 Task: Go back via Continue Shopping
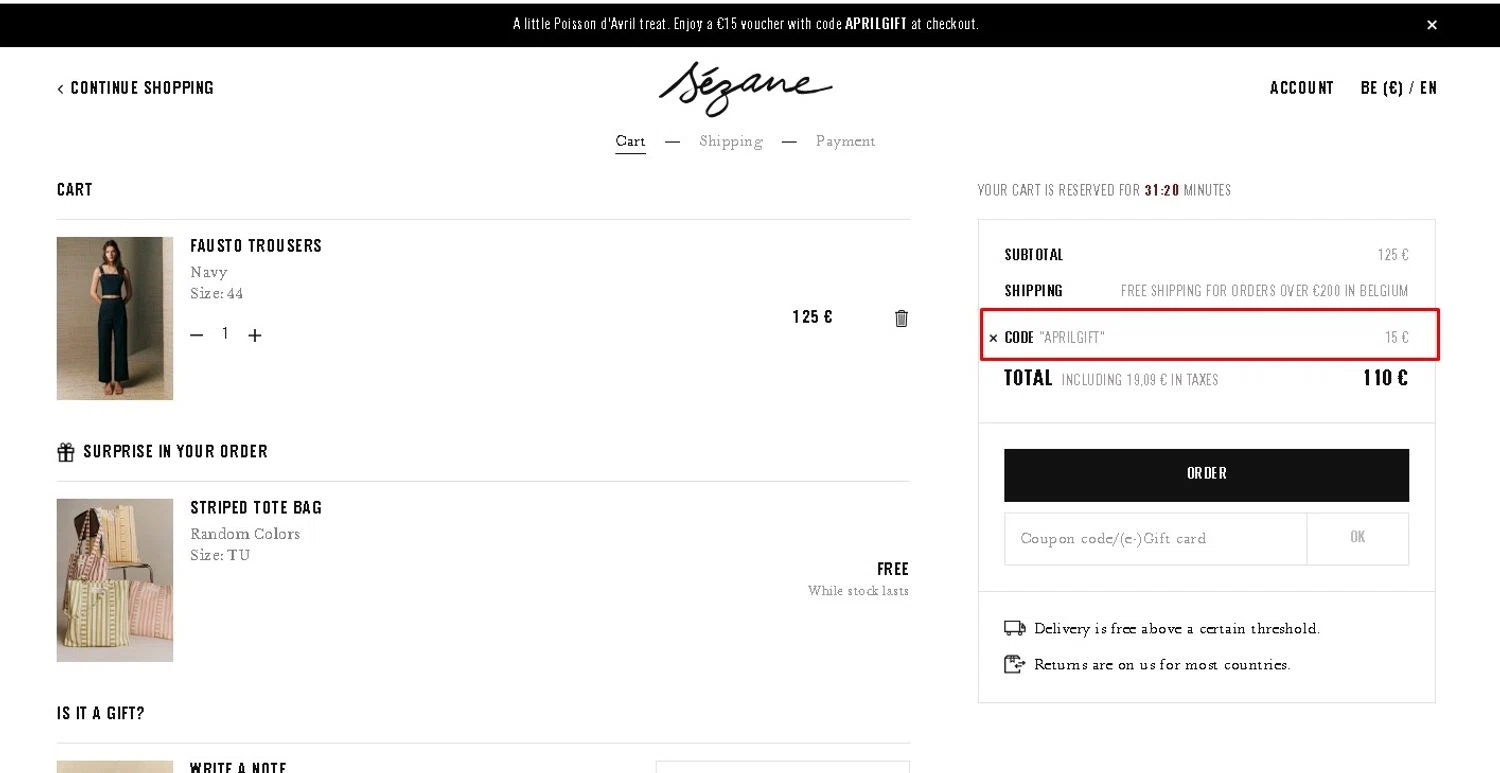tap(135, 88)
